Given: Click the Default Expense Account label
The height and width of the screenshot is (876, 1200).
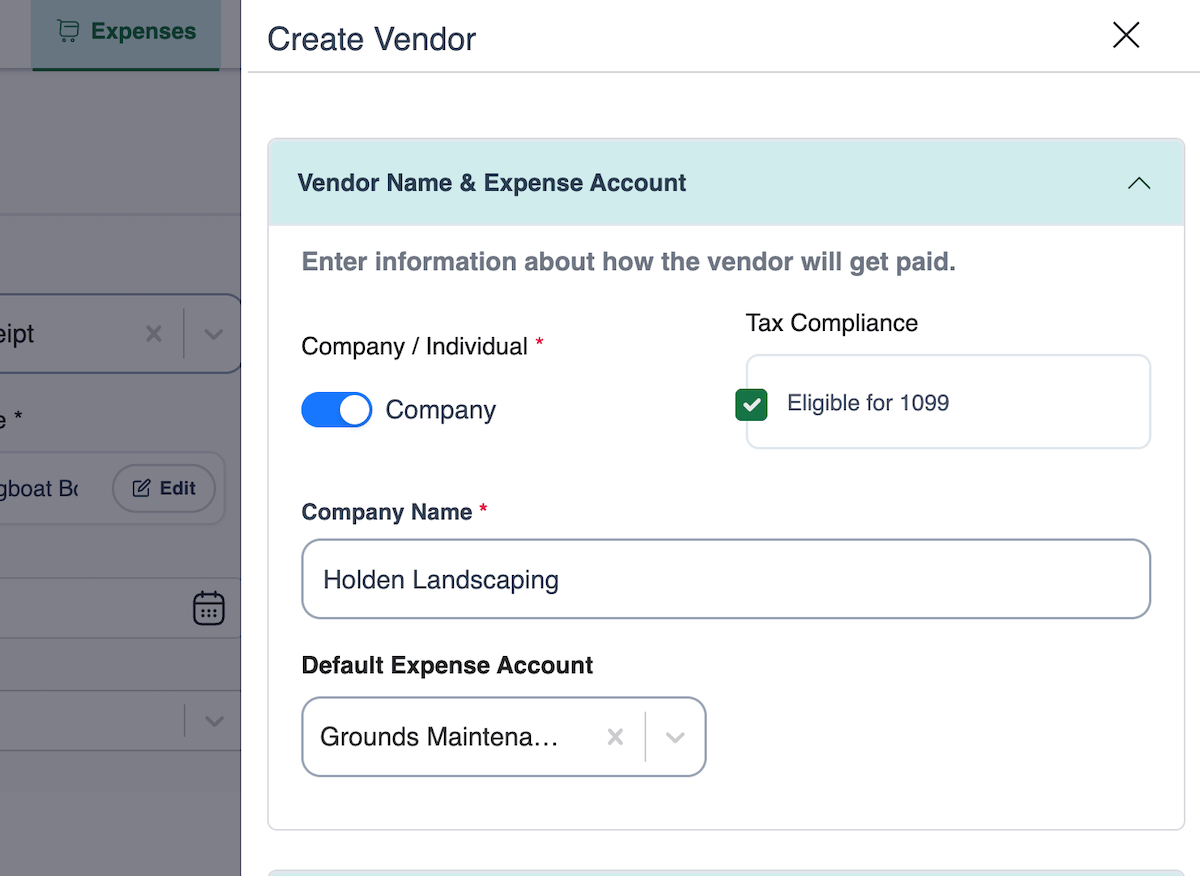Looking at the screenshot, I should [x=447, y=665].
